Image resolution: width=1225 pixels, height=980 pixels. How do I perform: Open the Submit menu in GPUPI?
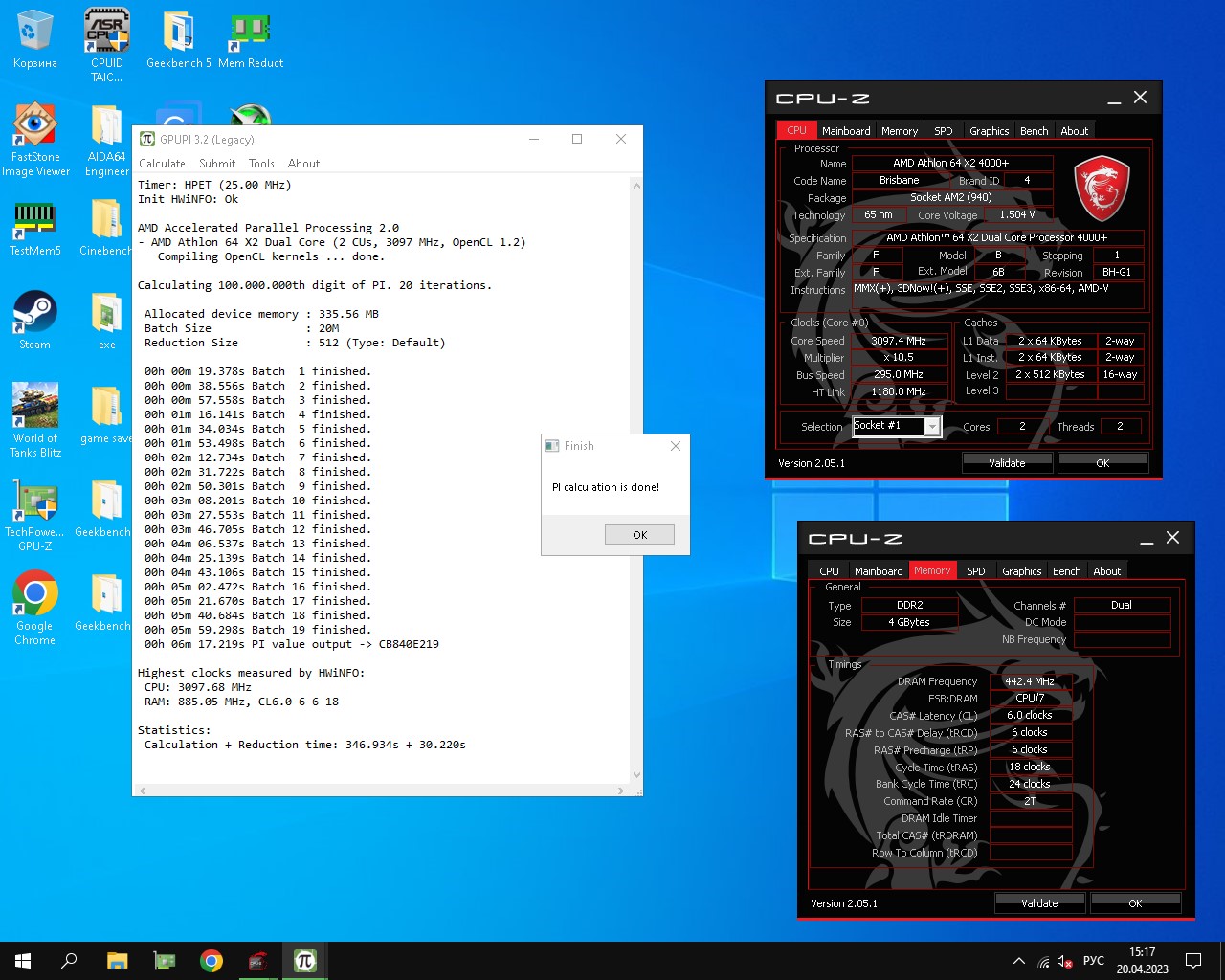(217, 164)
